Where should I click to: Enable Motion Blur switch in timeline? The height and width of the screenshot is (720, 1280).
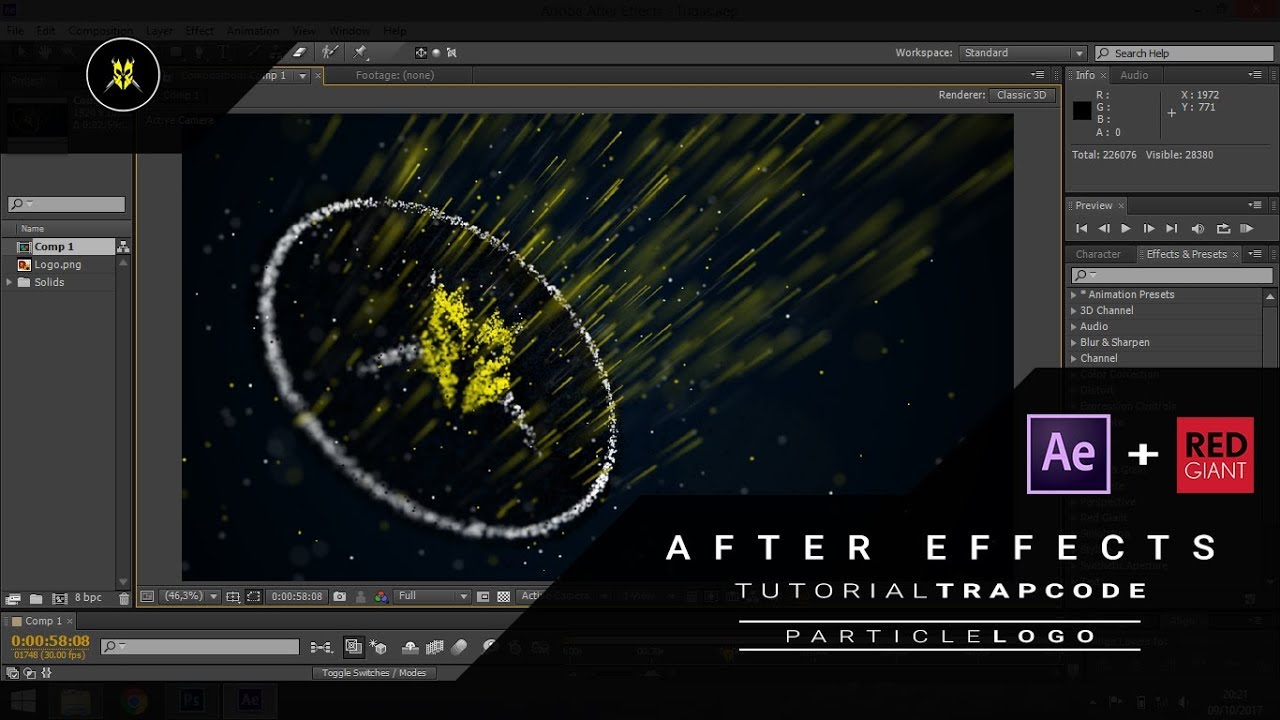coord(459,647)
